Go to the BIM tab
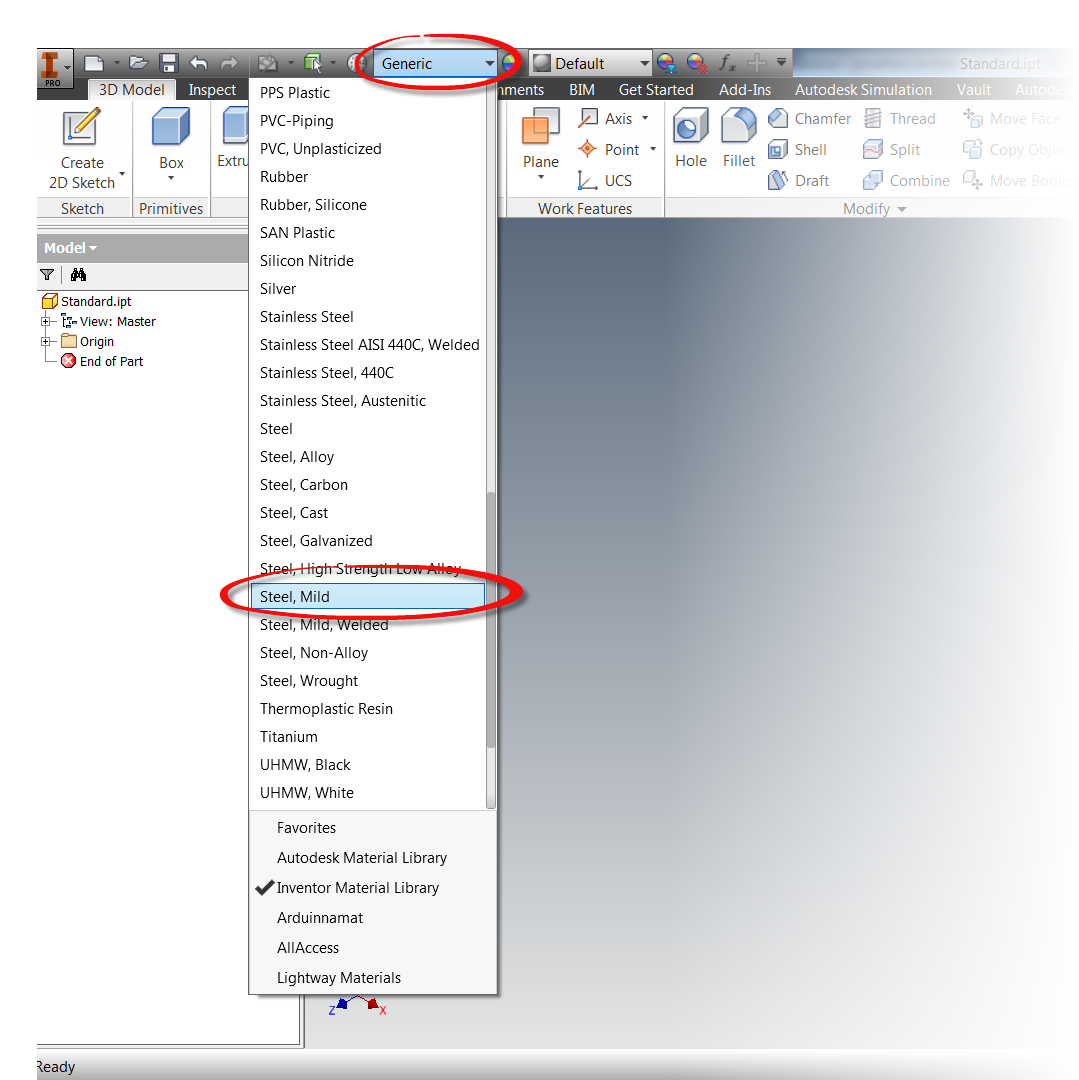 (x=582, y=90)
